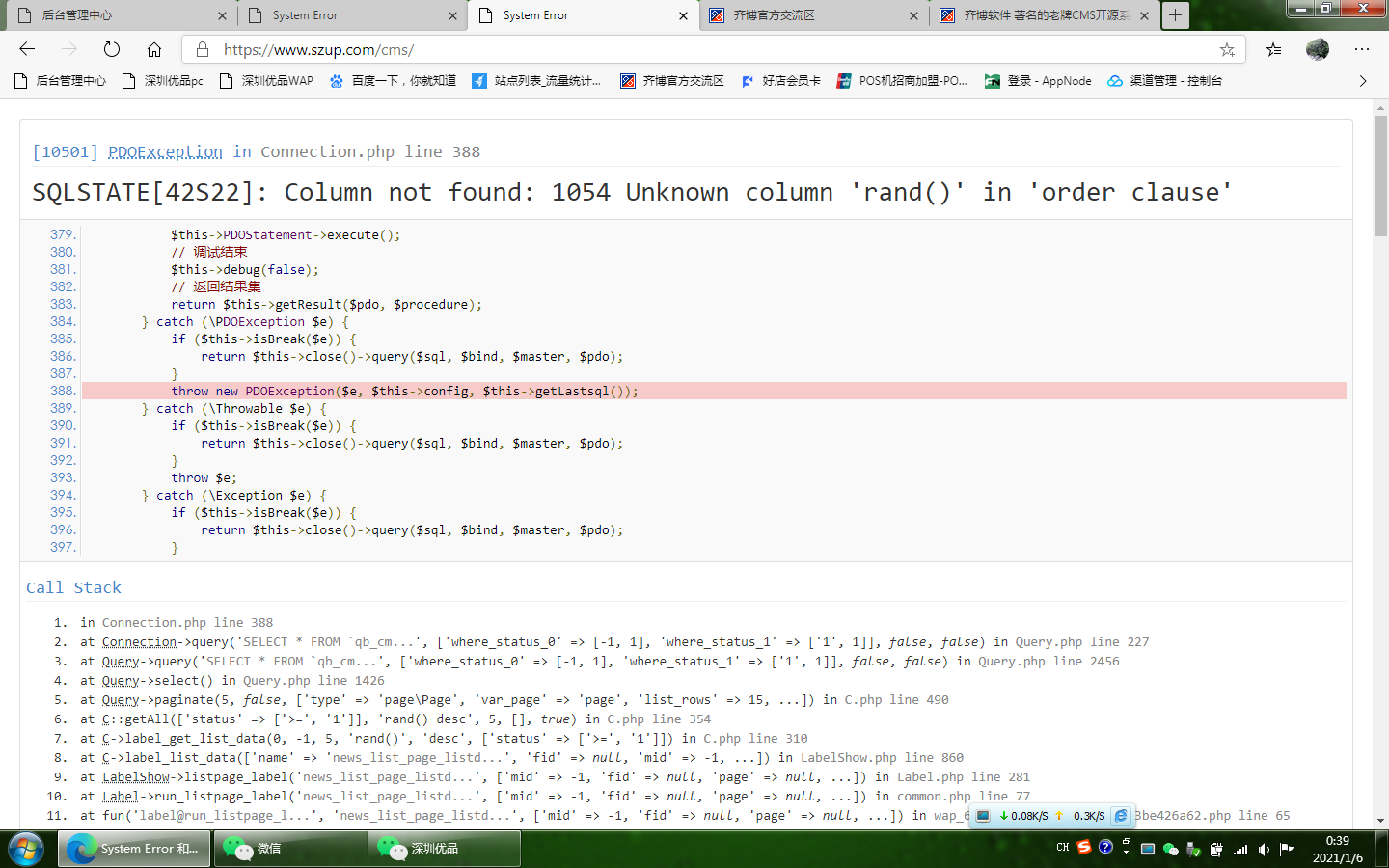Click the disabled forward navigation arrow
This screenshot has width=1389, height=868.
tap(69, 49)
